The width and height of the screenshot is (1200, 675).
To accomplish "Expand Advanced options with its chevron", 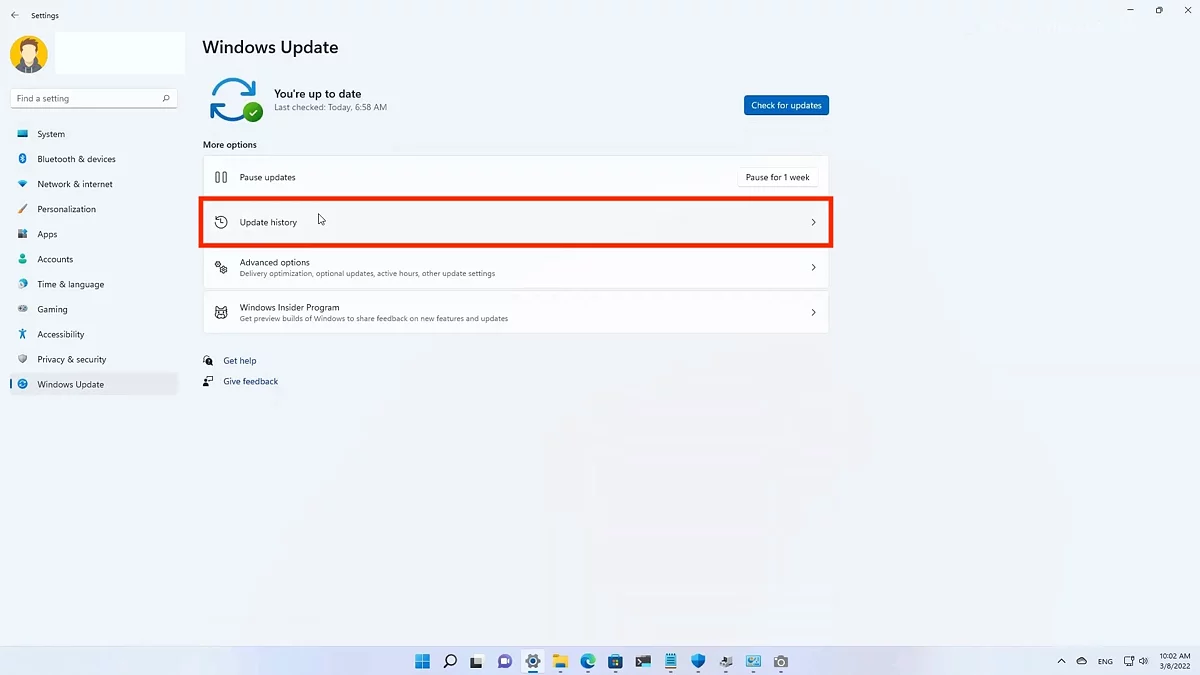I will [813, 267].
